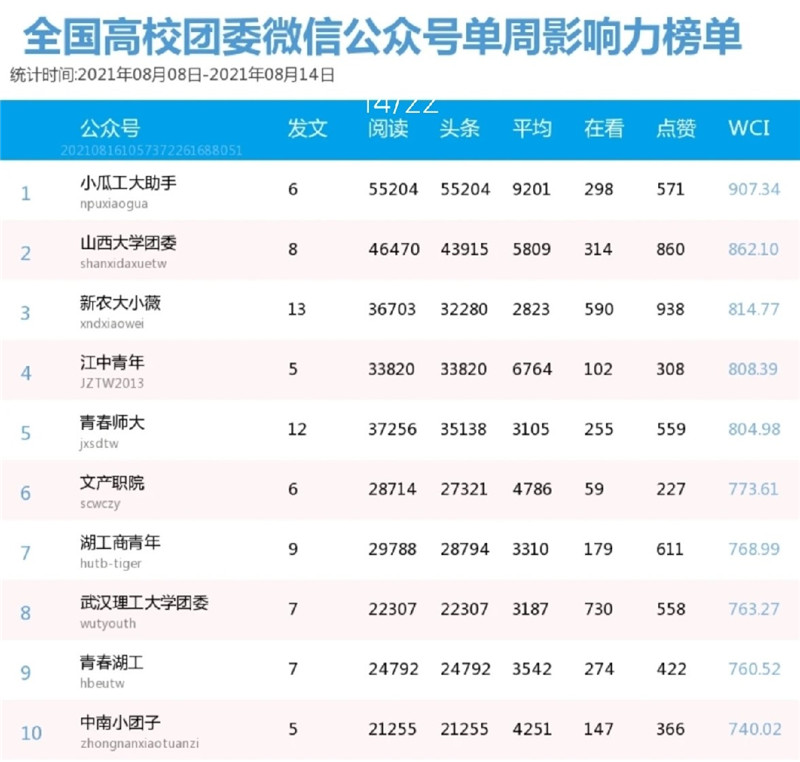Image resolution: width=800 pixels, height=762 pixels.
Task: Click rank number 10
Action: 31,733
